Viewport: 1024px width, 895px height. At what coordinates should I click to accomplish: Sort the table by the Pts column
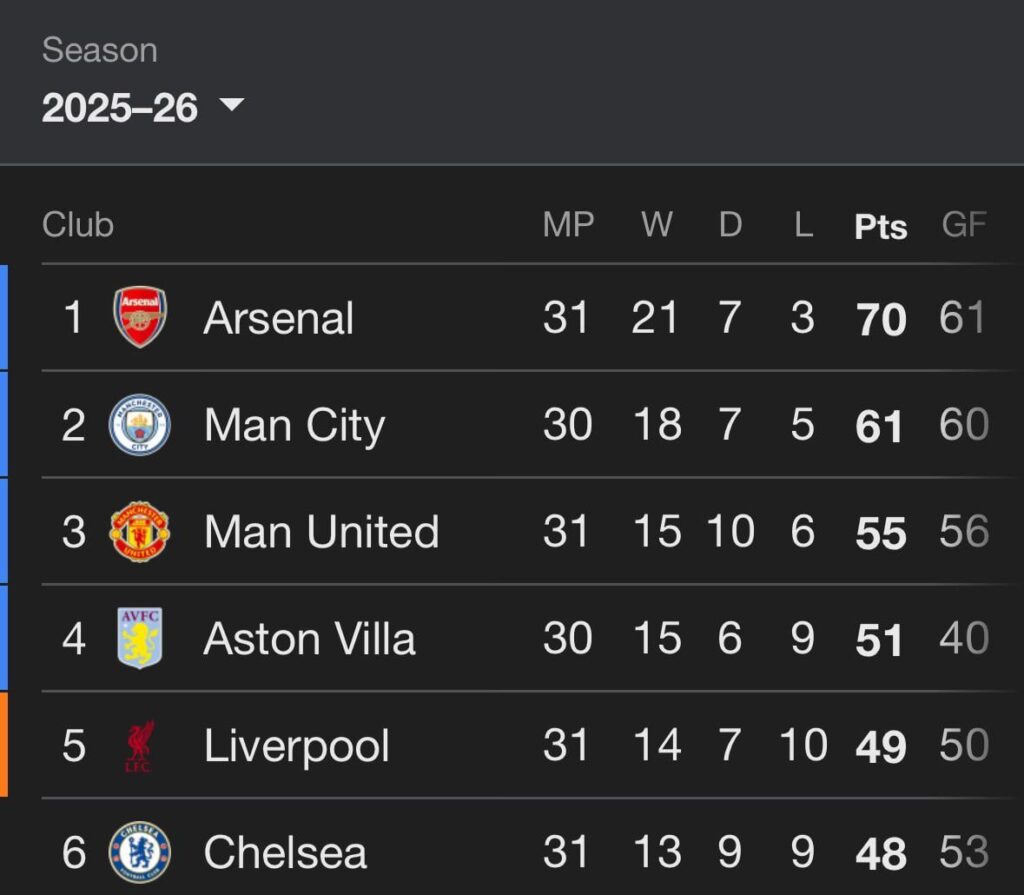(x=878, y=225)
